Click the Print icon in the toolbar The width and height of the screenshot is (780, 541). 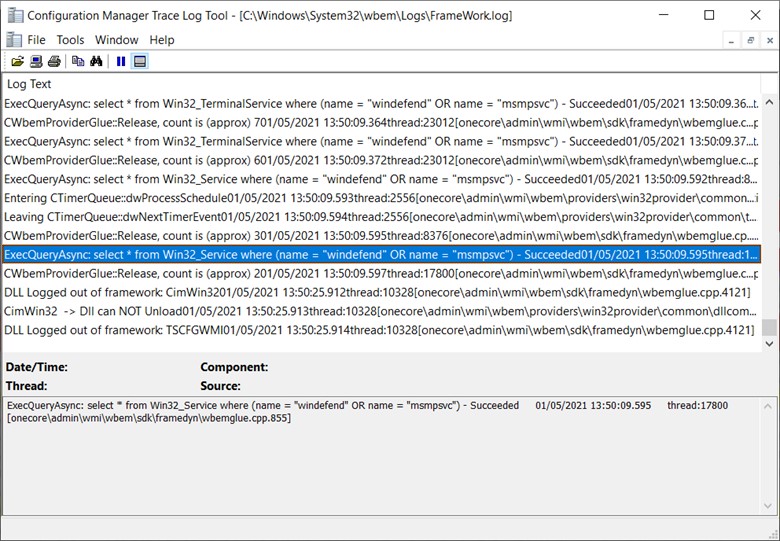(x=54, y=61)
